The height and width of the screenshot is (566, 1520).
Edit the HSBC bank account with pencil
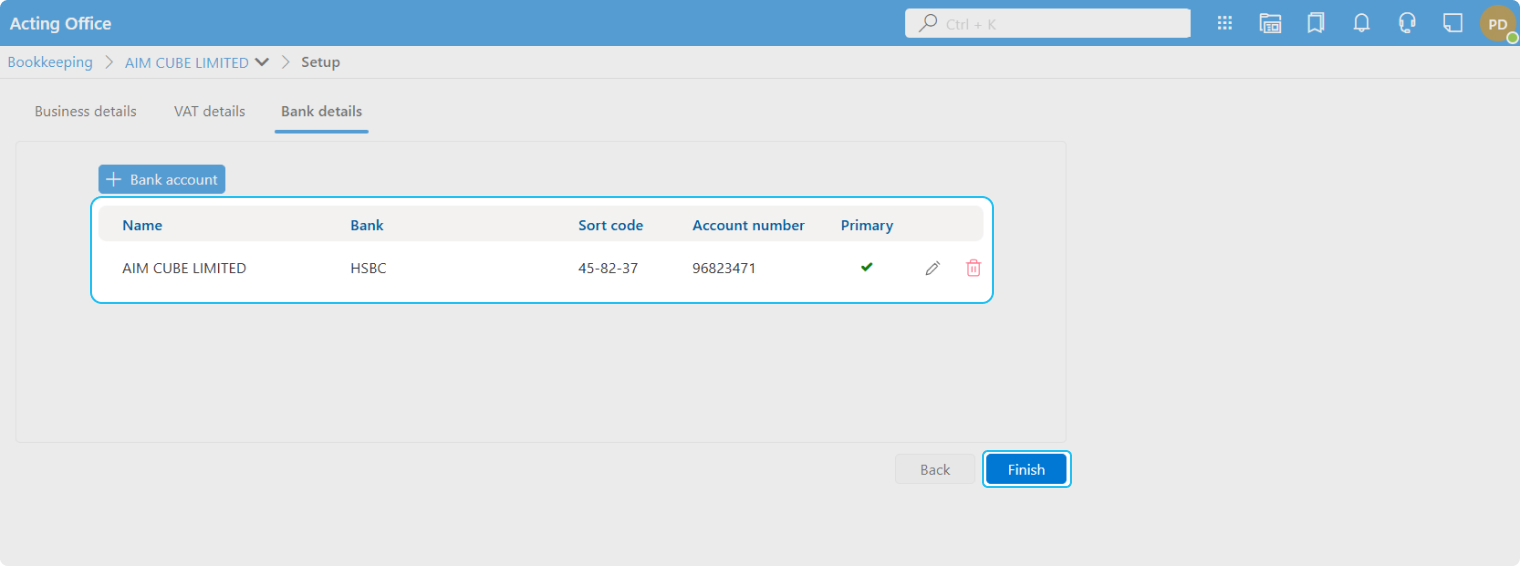tap(932, 268)
